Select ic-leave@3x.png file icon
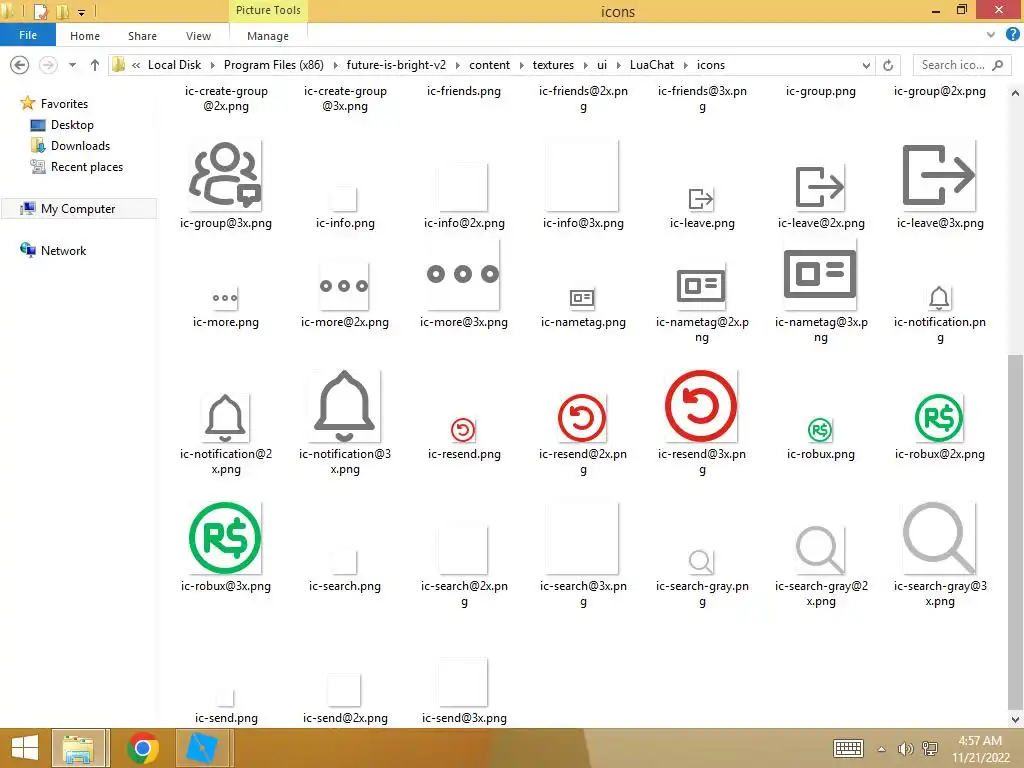Viewport: 1024px width, 768px height. (x=939, y=175)
